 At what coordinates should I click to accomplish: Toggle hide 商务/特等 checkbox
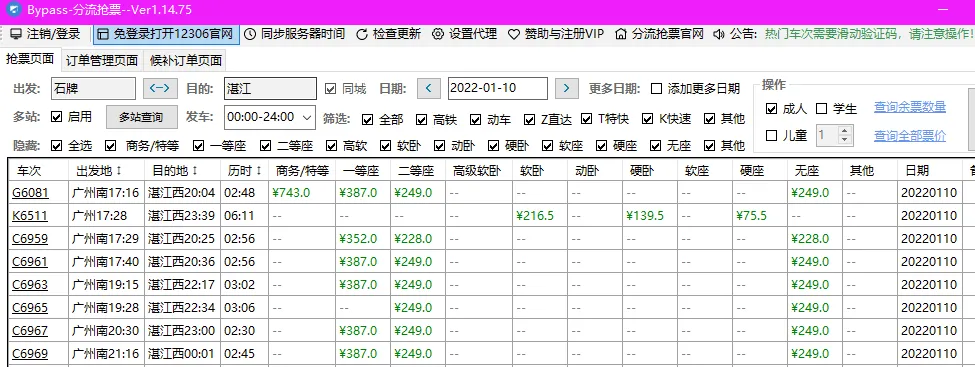(x=111, y=146)
